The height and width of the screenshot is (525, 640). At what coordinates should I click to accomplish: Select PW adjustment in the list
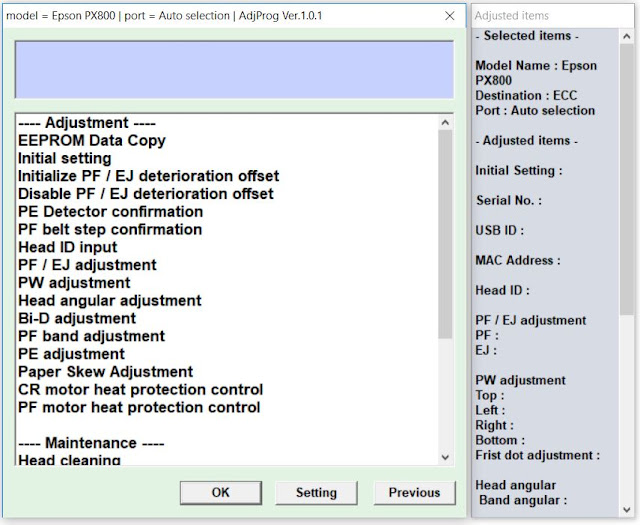point(74,283)
